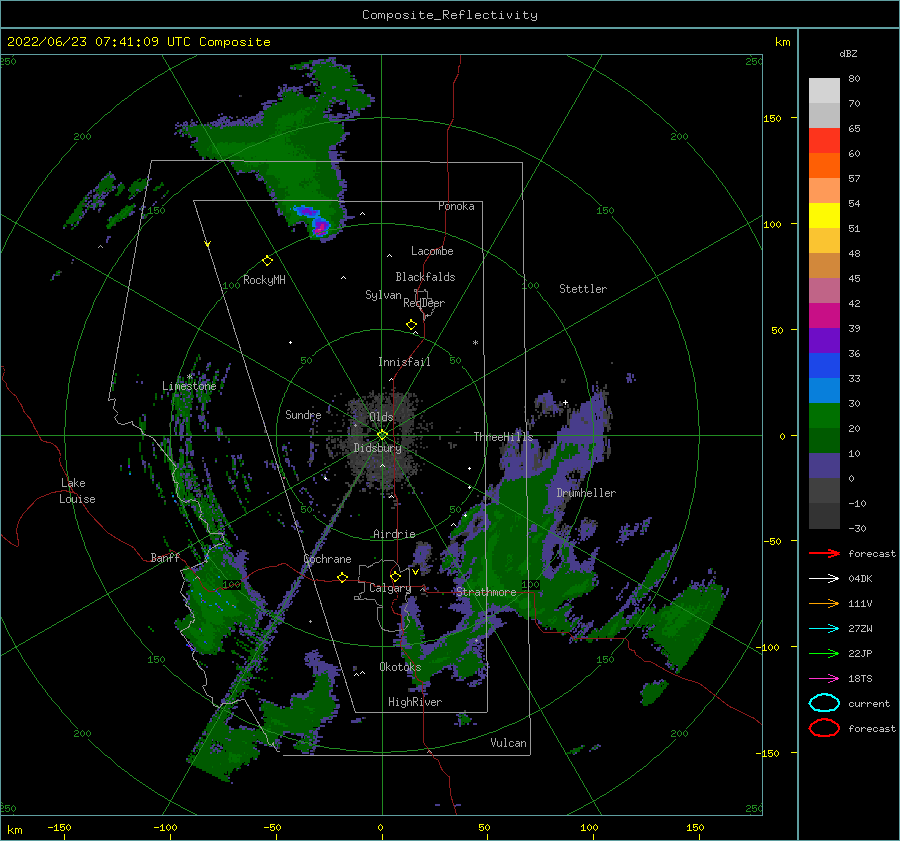This screenshot has height=841, width=900.
Task: Select the red 65 dBZ color swatch
Action: [x=824, y=141]
